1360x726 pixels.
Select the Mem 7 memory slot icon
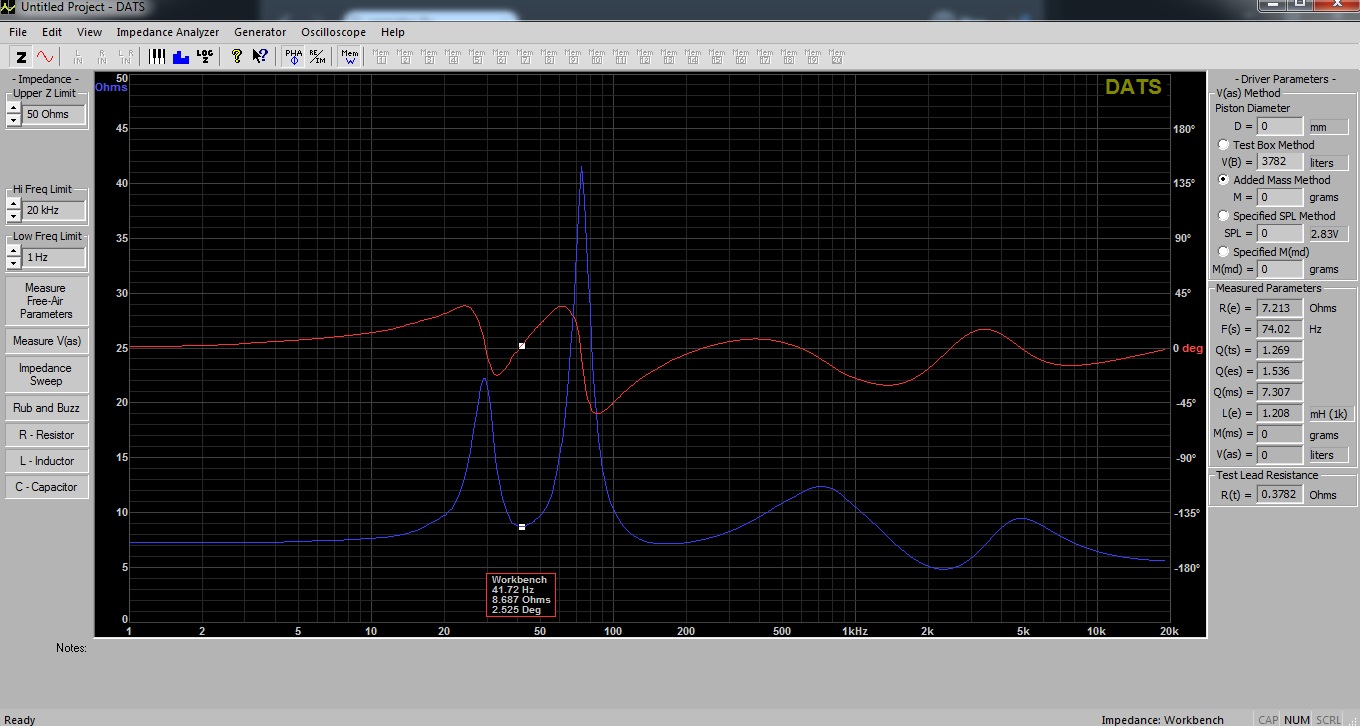coord(525,57)
